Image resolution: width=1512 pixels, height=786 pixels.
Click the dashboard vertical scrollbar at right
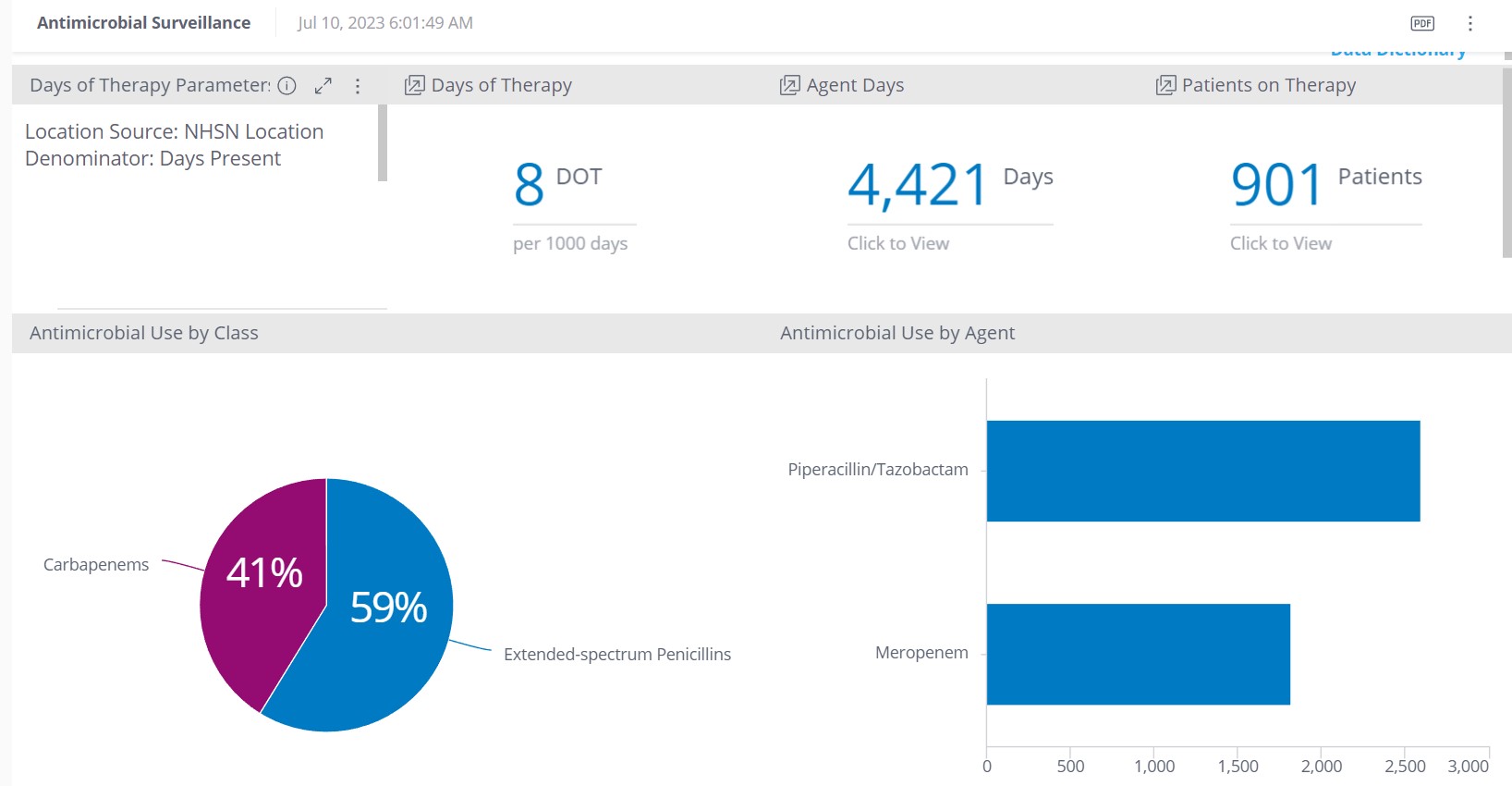1507,163
